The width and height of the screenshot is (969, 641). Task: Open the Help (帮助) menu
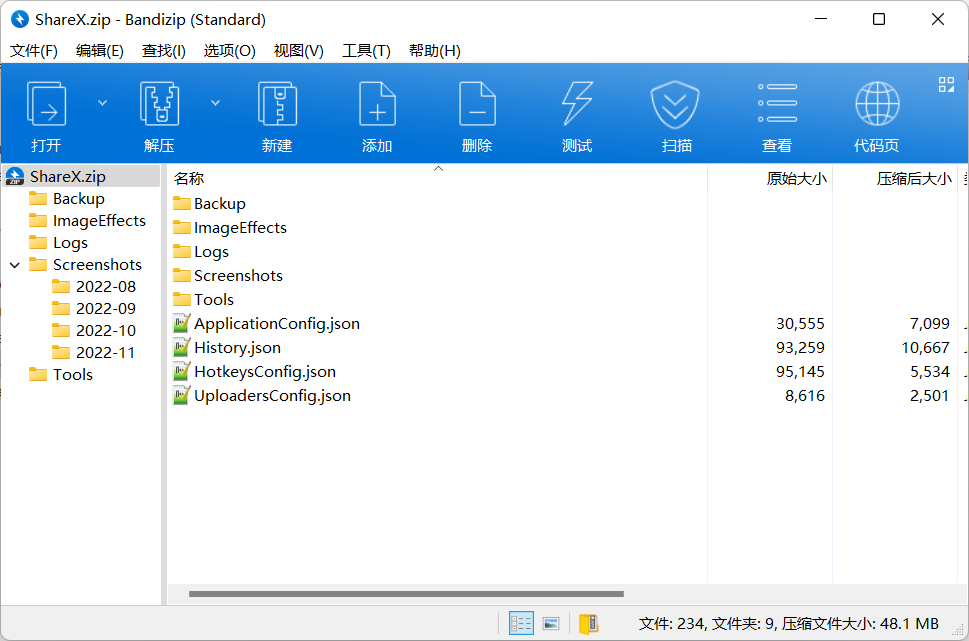coord(435,51)
